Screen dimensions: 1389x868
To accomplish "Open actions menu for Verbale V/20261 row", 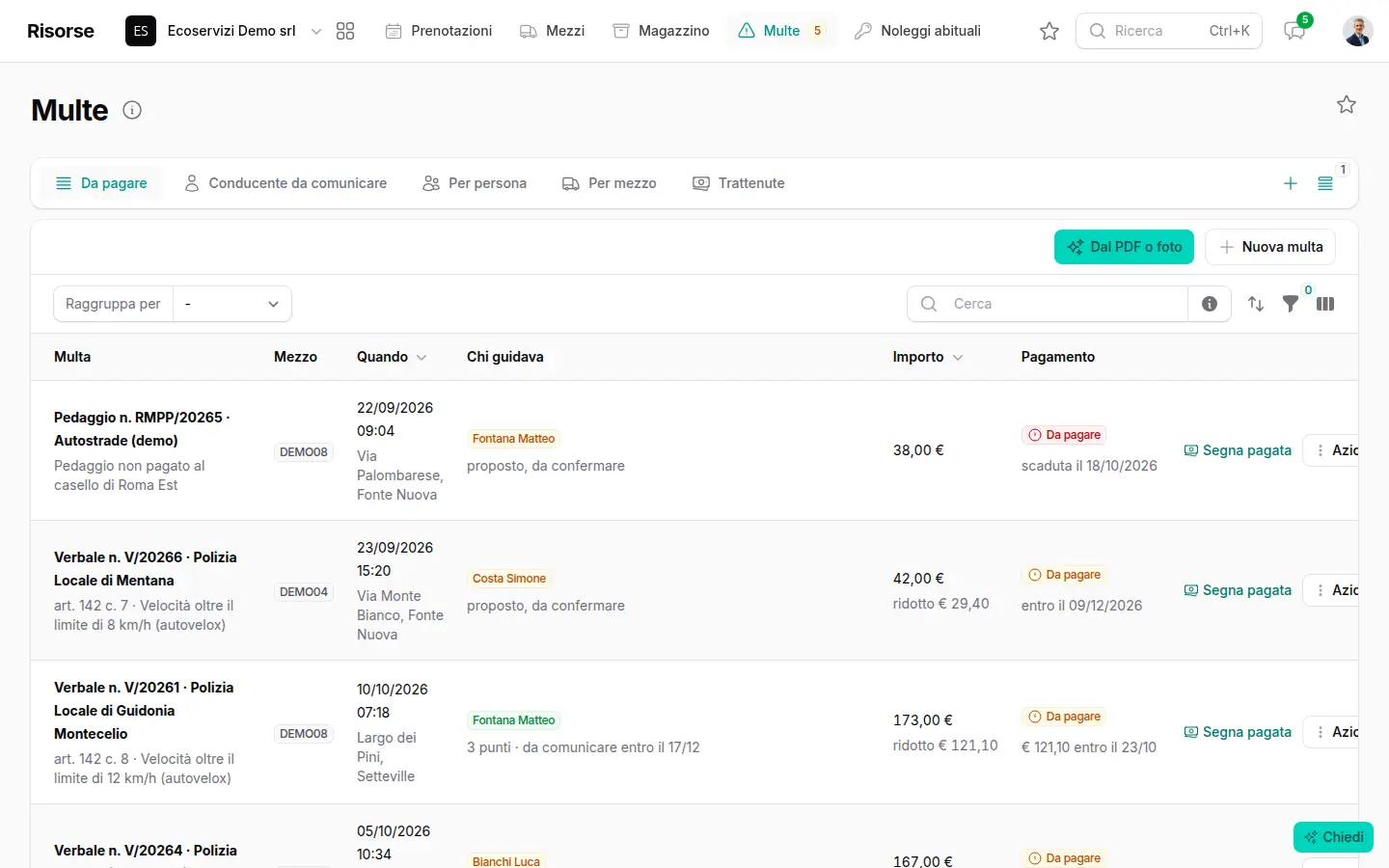I will point(1331,732).
